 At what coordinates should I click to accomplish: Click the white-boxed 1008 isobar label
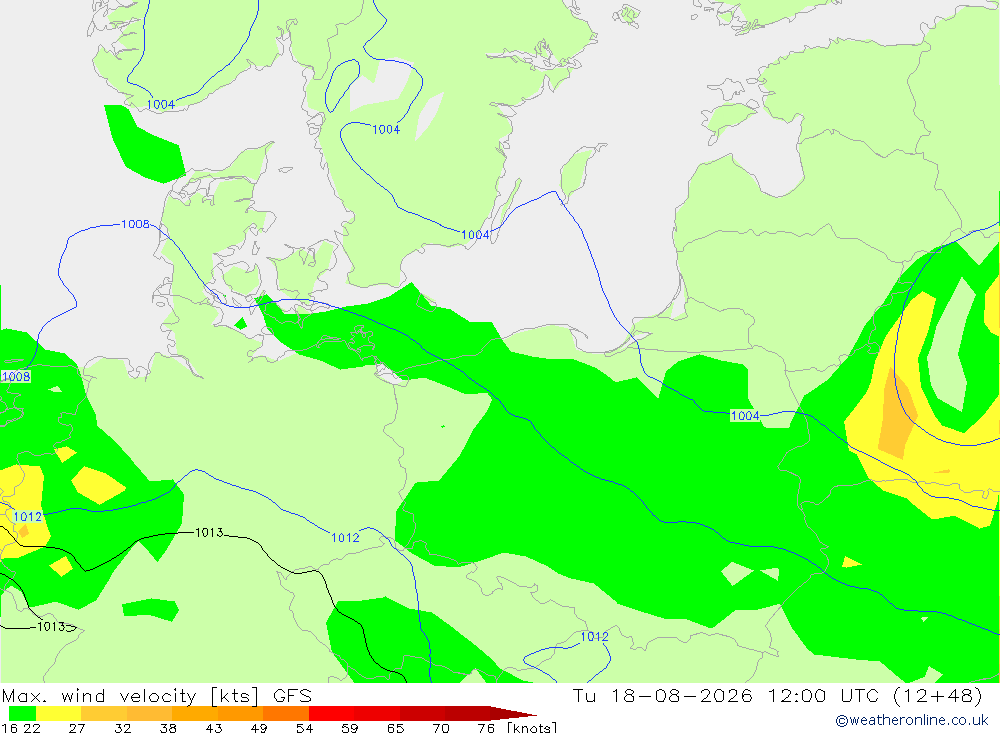coord(16,376)
